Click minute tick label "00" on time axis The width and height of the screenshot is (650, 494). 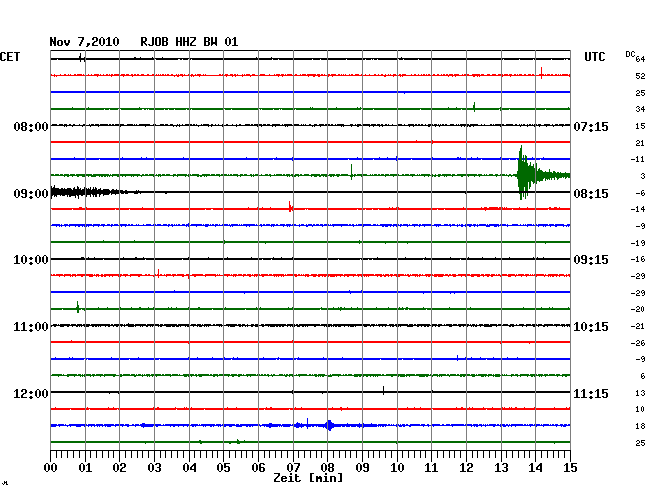coord(51,468)
